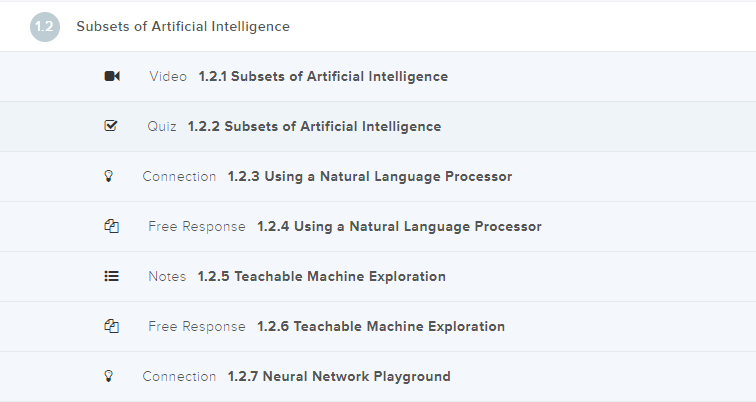The height and width of the screenshot is (402, 756).
Task: Click the Connection label in row 1.2.7
Action: pos(179,377)
